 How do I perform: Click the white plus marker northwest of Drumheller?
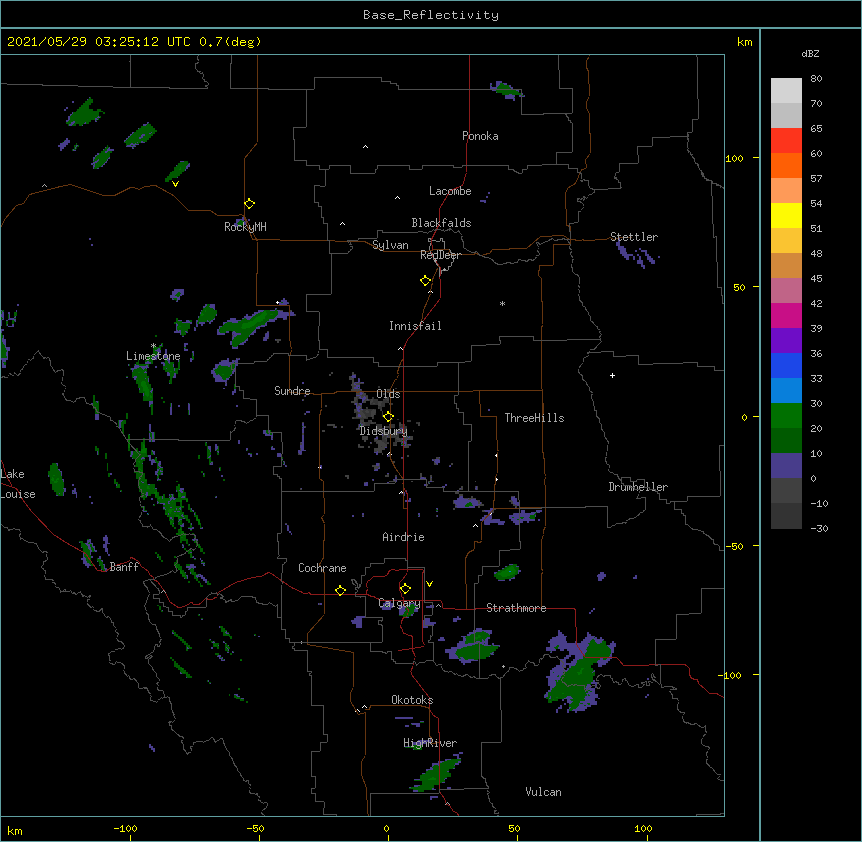[x=612, y=375]
